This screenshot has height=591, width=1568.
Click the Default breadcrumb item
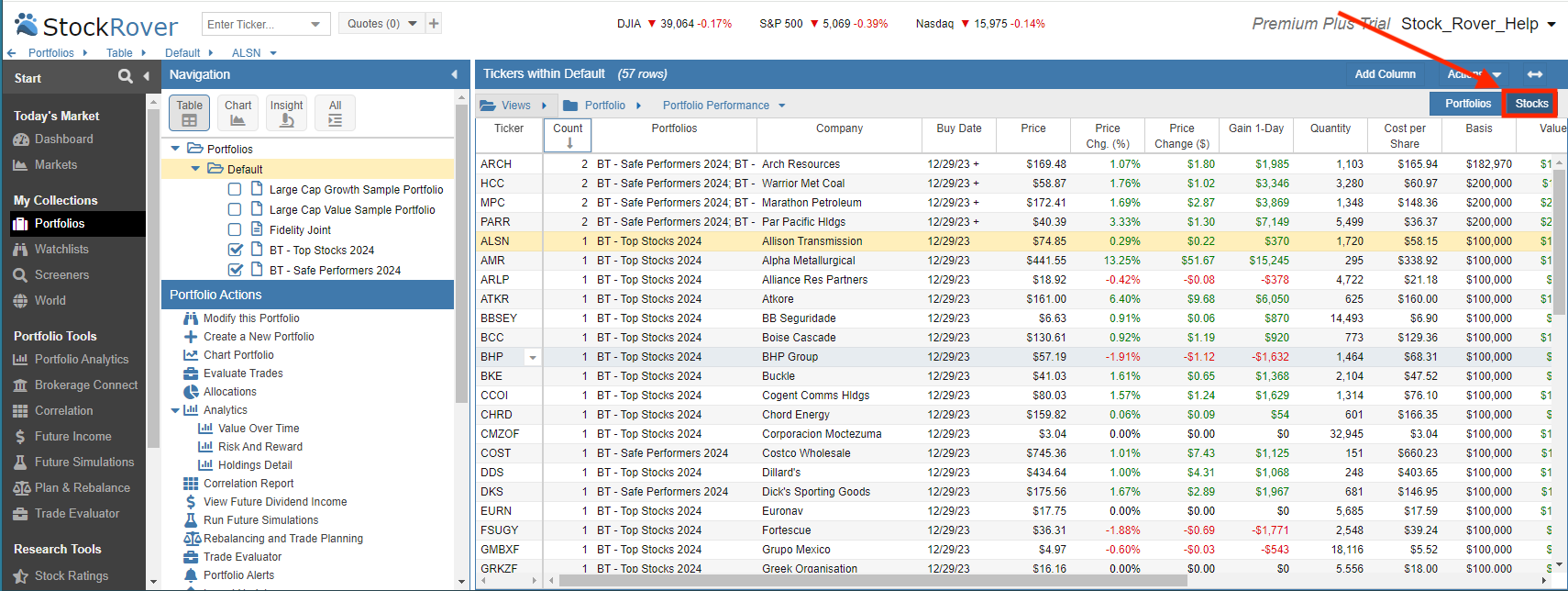pos(182,53)
